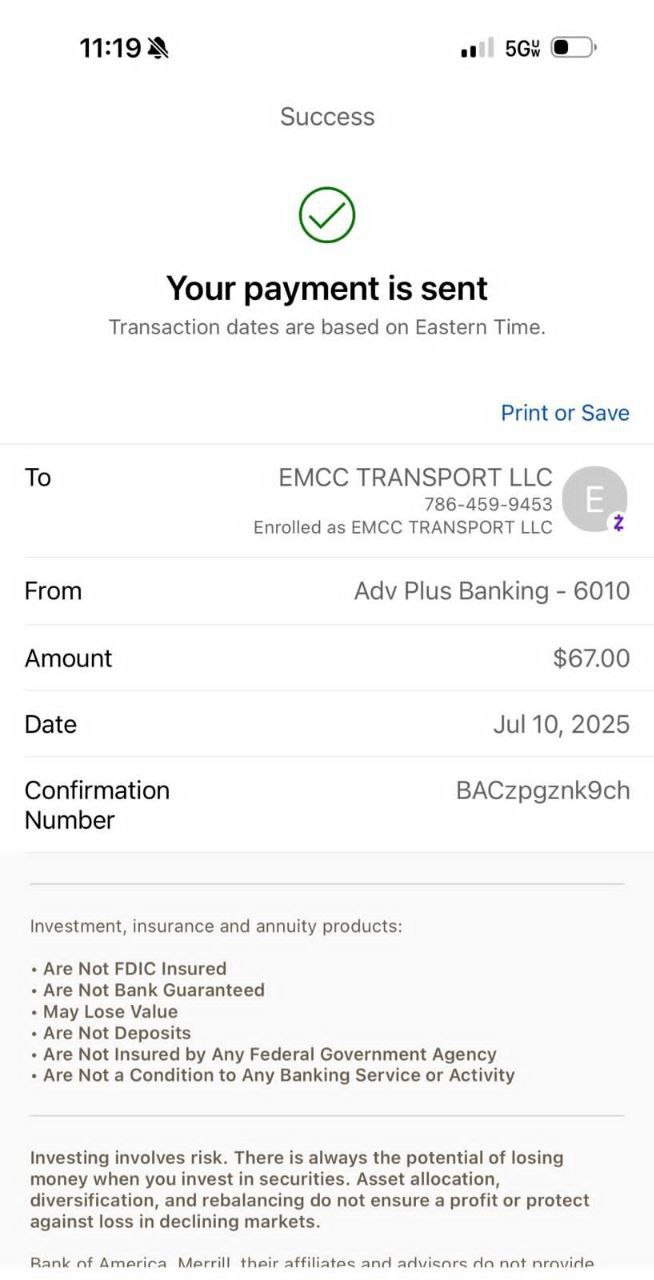654x1280 pixels.
Task: Click the Success page title
Action: pos(327,117)
